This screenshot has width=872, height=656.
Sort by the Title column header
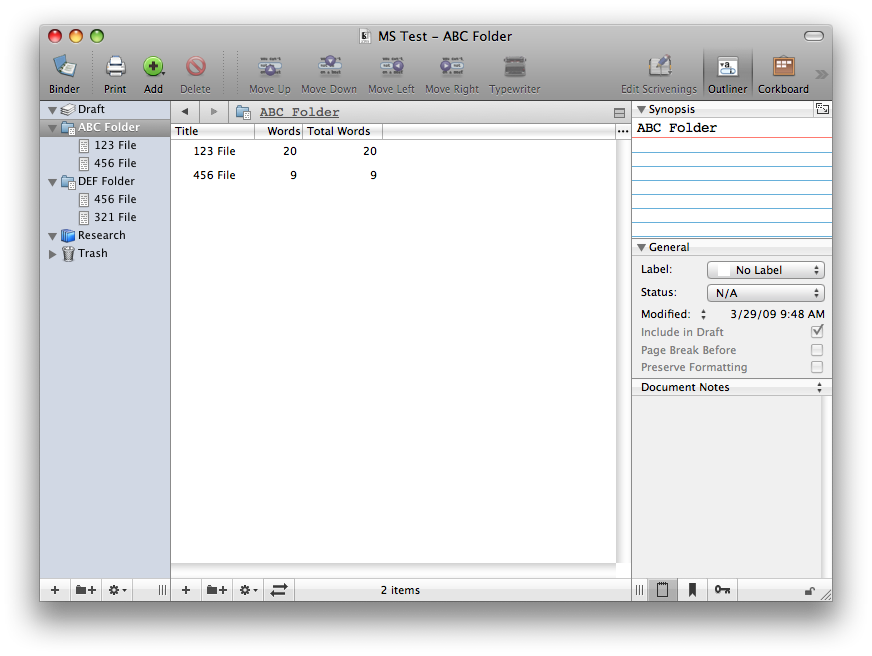(212, 131)
